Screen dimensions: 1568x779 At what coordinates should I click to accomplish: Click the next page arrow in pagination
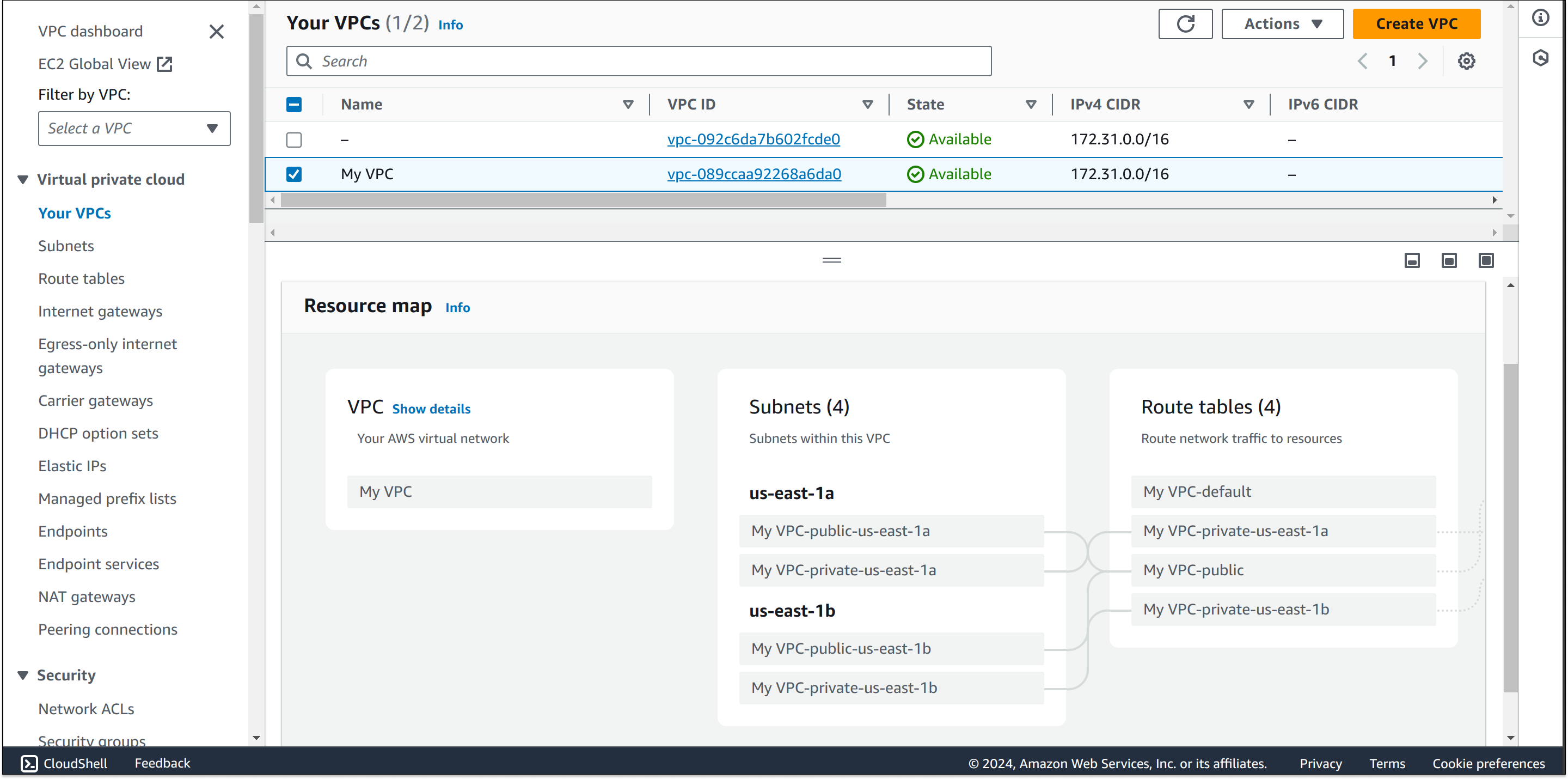1423,60
